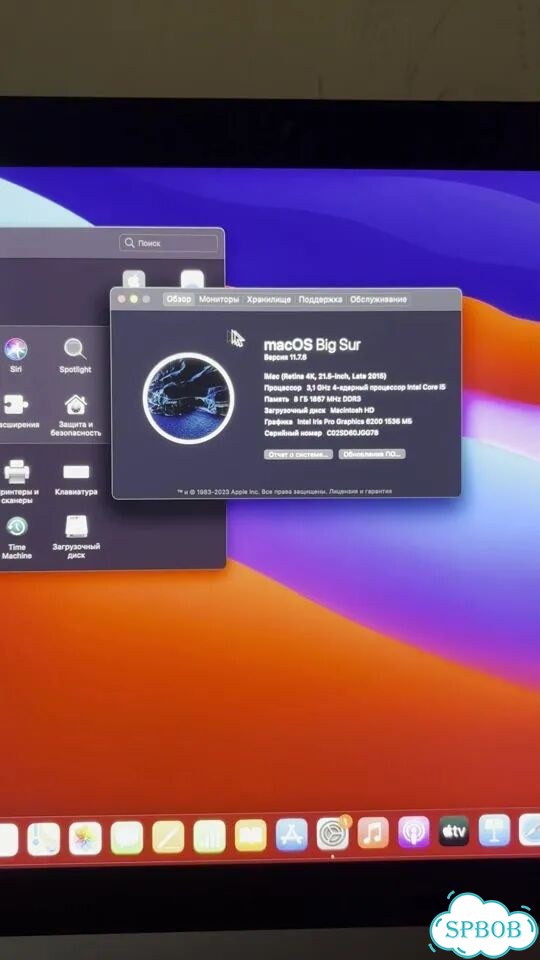Launch Music from the Dock
540x960 pixels.
pyautogui.click(x=373, y=833)
